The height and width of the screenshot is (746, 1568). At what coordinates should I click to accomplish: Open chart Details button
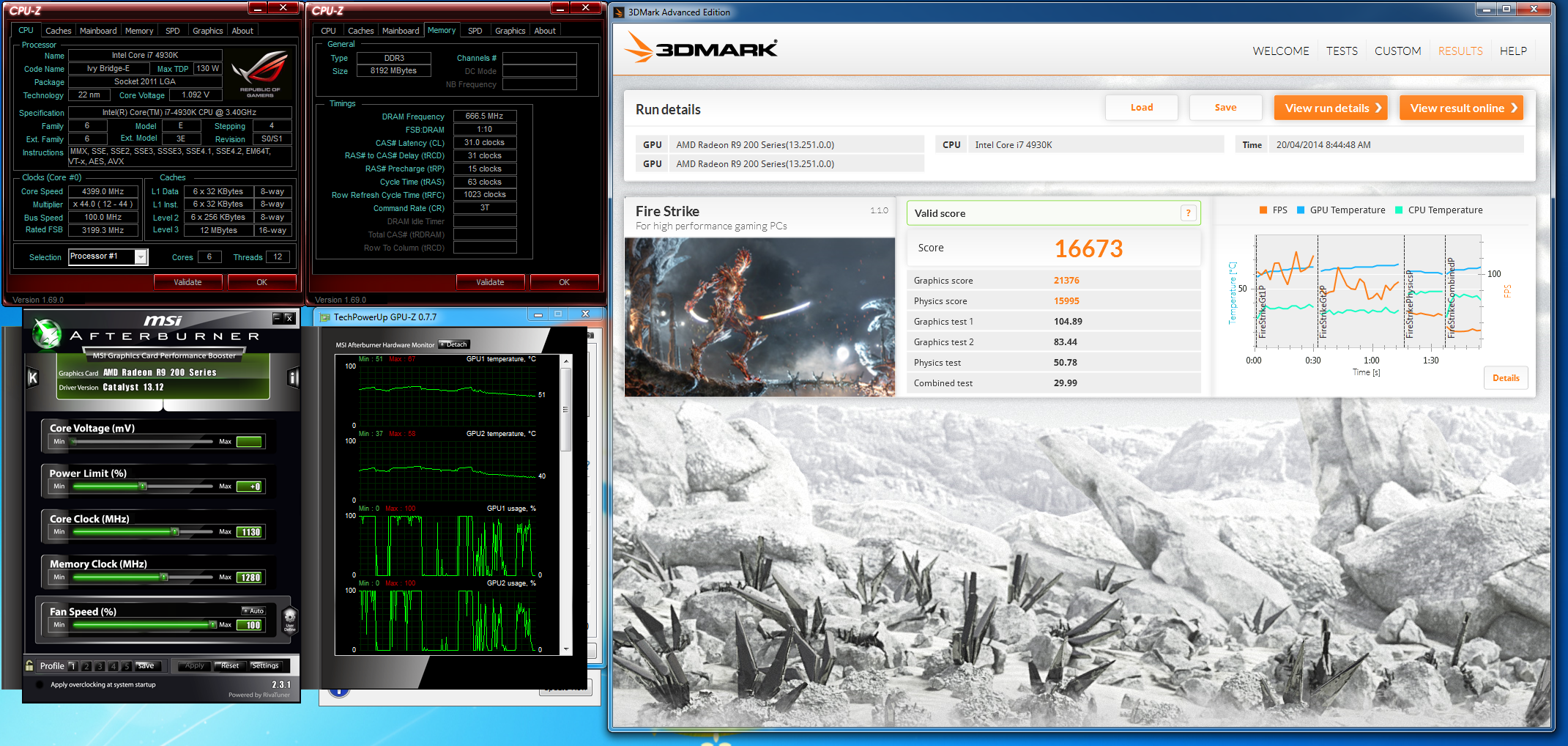click(1506, 378)
